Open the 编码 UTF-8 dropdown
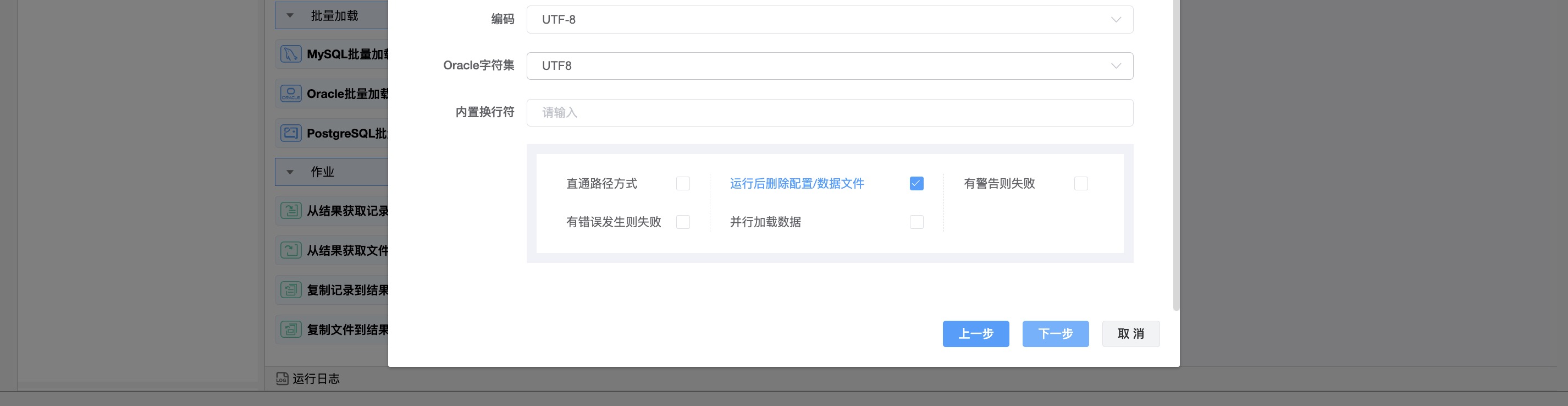 tap(829, 19)
